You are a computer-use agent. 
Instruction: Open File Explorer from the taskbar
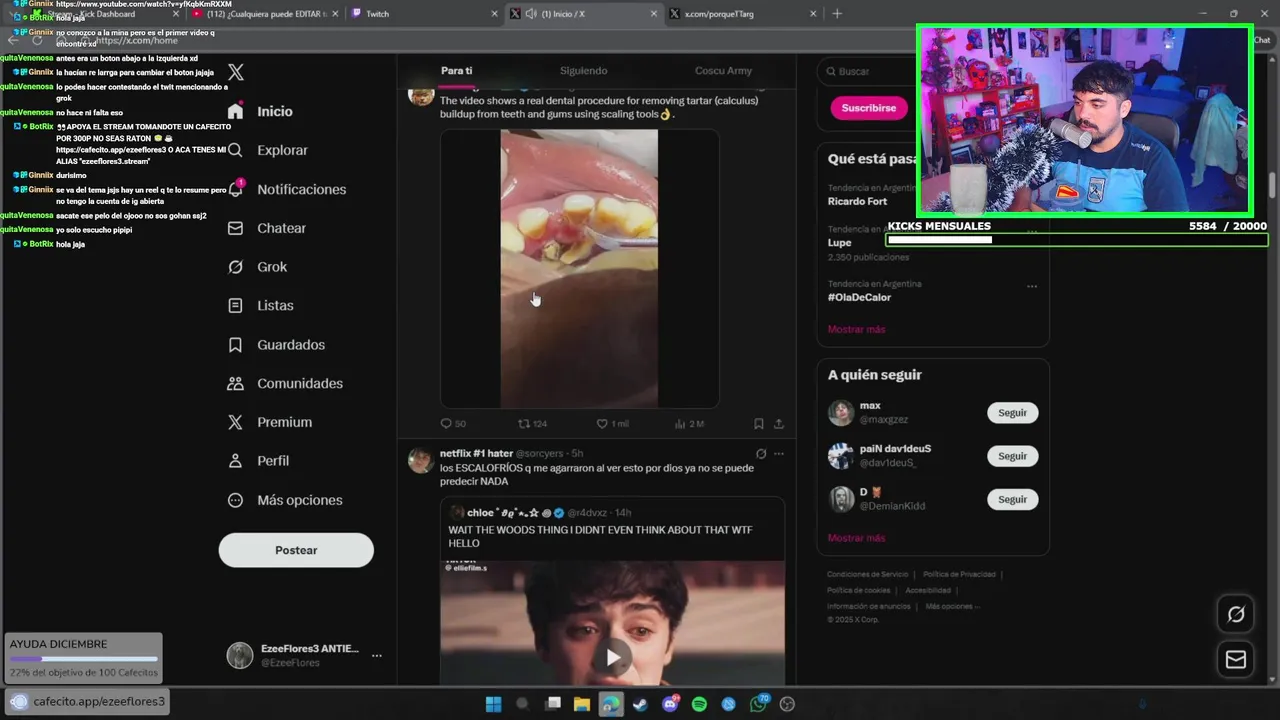[581, 704]
